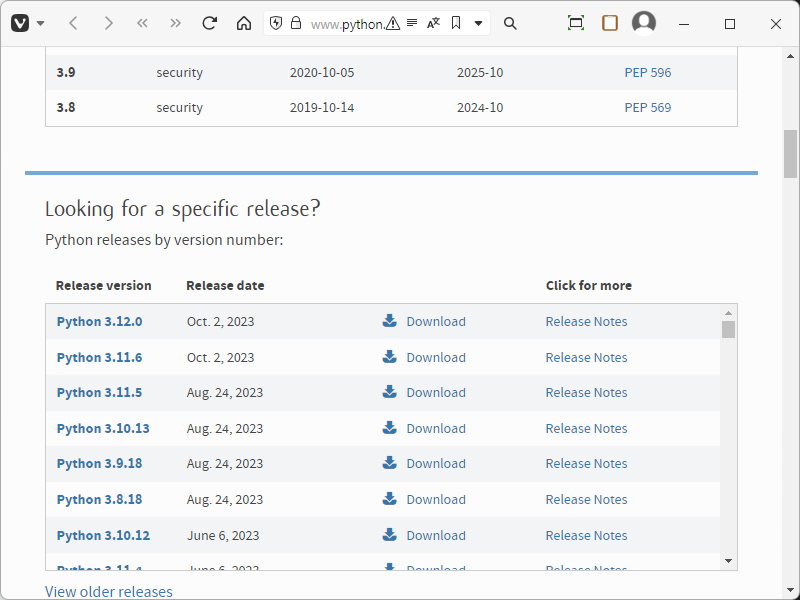The width and height of the screenshot is (800, 600).
Task: Capture page screenshot icon
Action: 576,23
